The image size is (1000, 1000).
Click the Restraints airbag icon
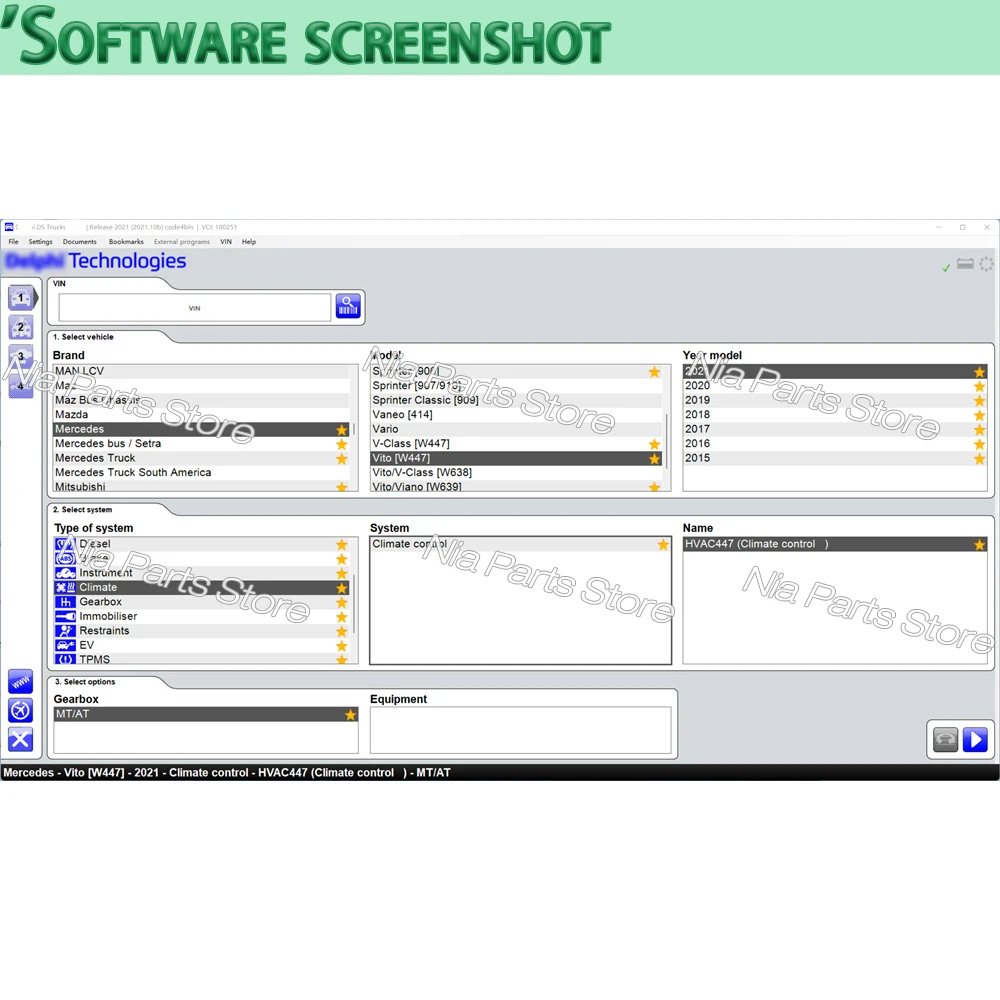(x=65, y=631)
